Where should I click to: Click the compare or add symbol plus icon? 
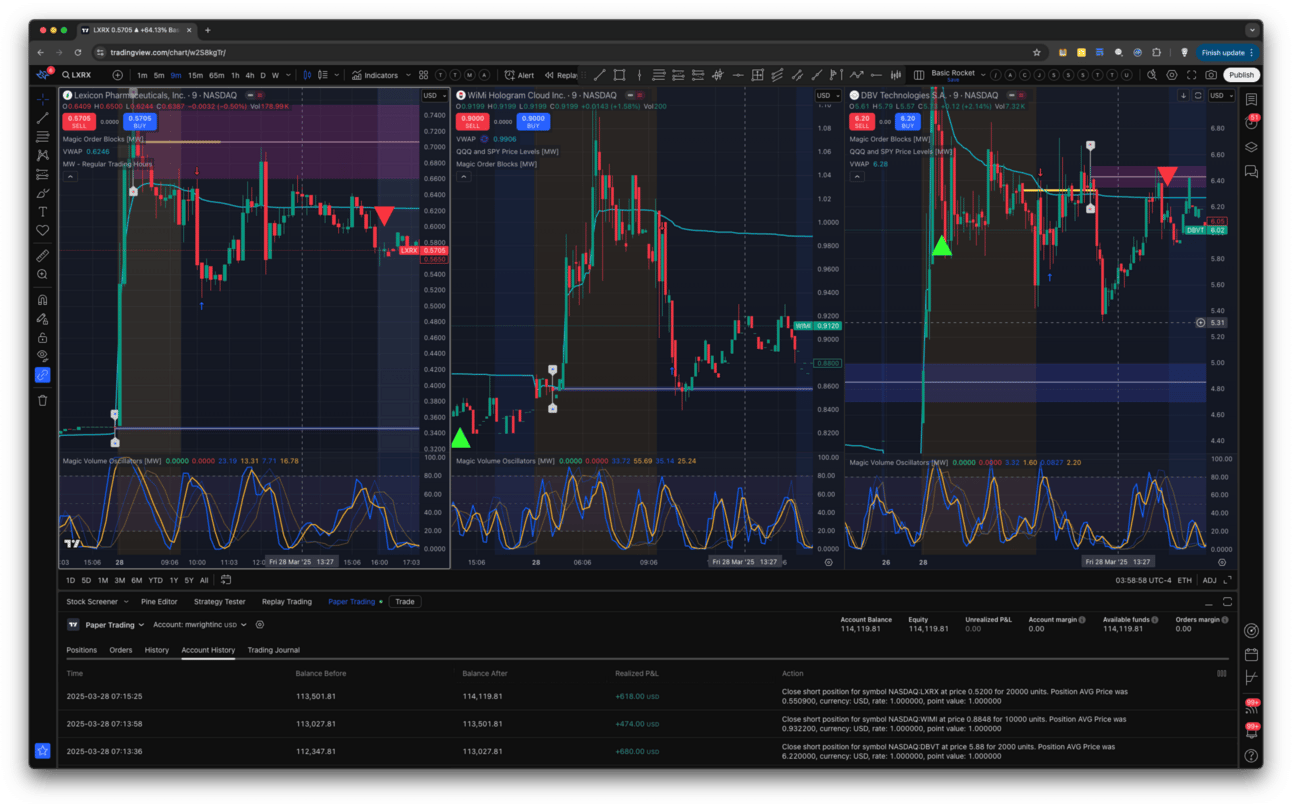click(118, 75)
